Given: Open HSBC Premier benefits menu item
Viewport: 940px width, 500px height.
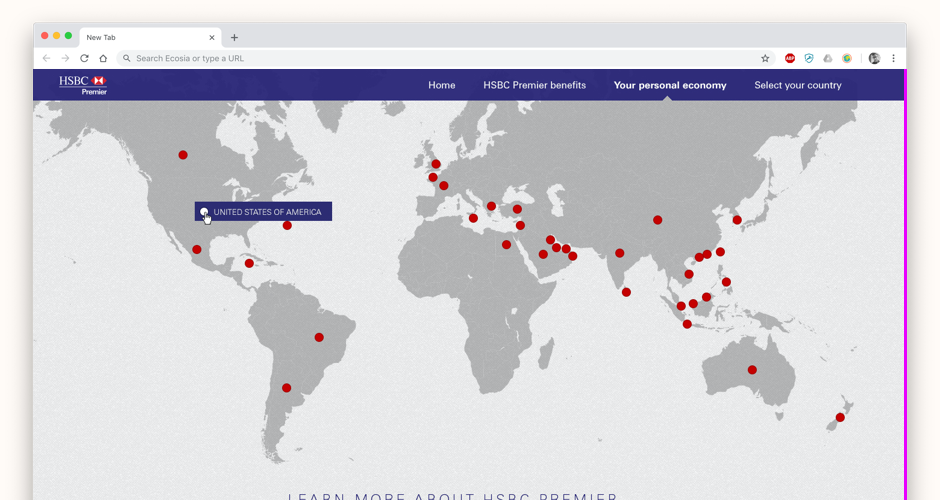Looking at the screenshot, I should 534,85.
